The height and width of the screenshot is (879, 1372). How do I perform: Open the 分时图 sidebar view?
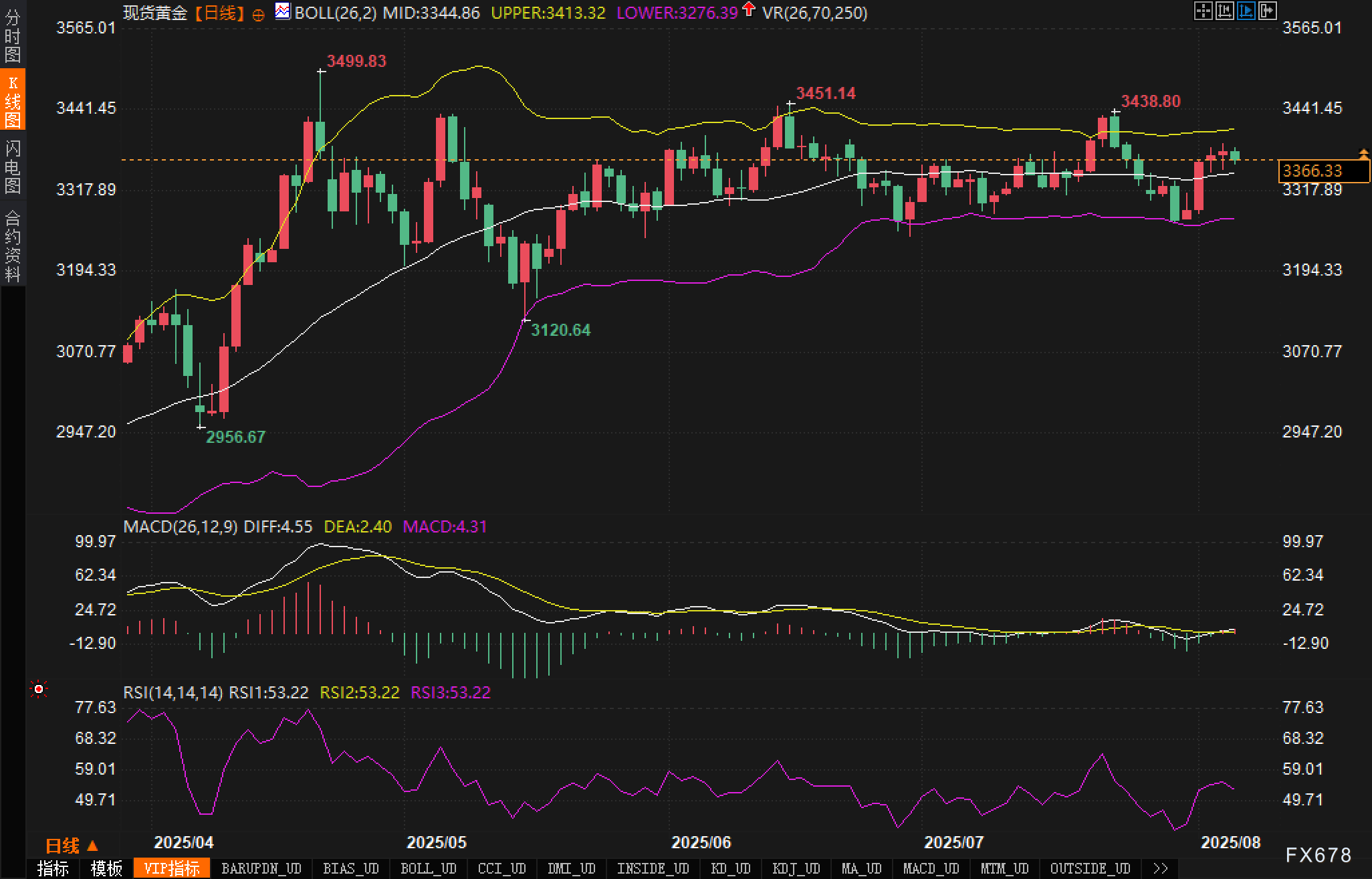click(x=13, y=35)
